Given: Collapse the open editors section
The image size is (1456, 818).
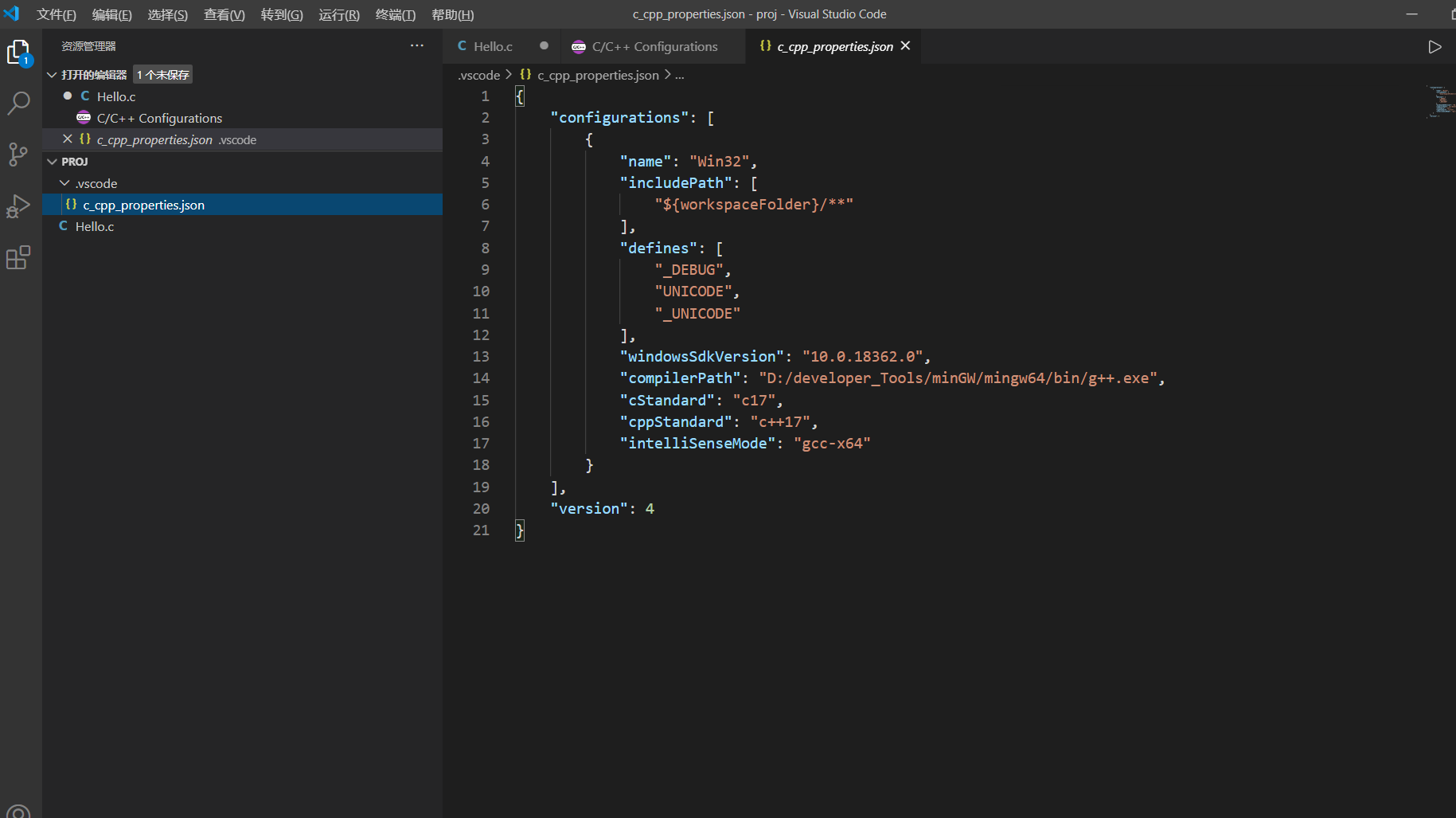Looking at the screenshot, I should click(52, 75).
